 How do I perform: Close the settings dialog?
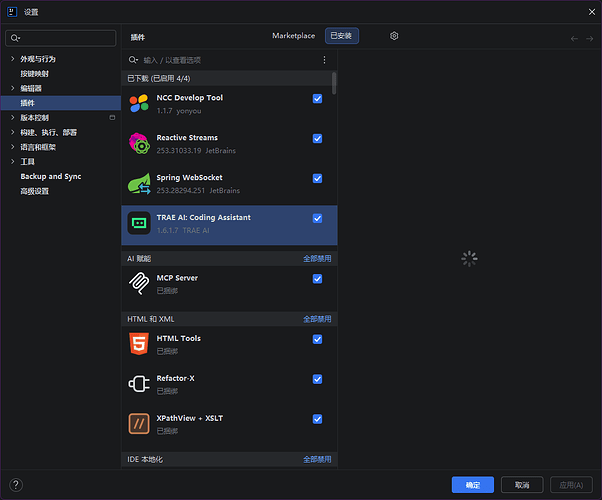[x=592, y=12]
